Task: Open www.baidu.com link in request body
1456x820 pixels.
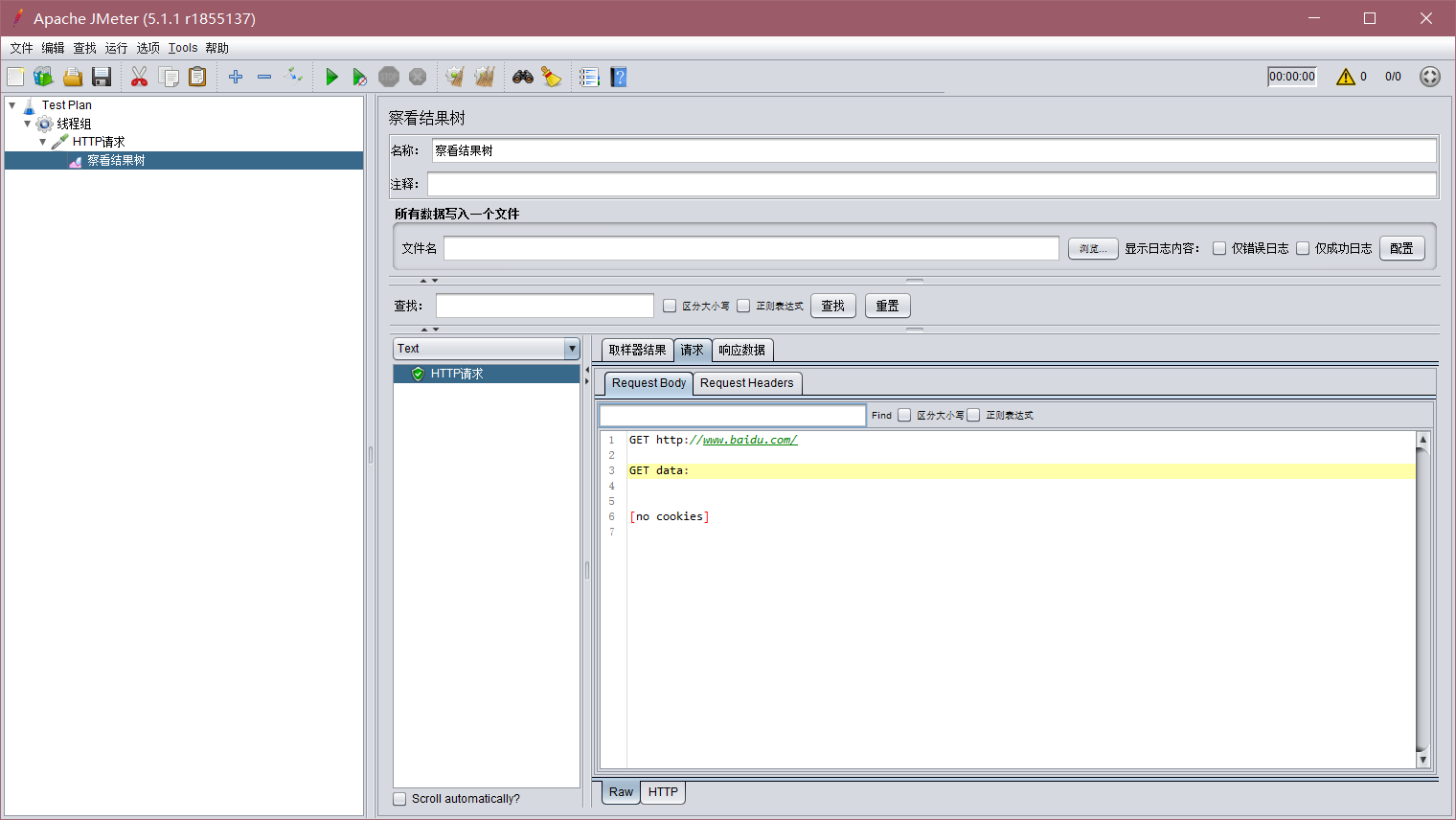Action: 750,440
